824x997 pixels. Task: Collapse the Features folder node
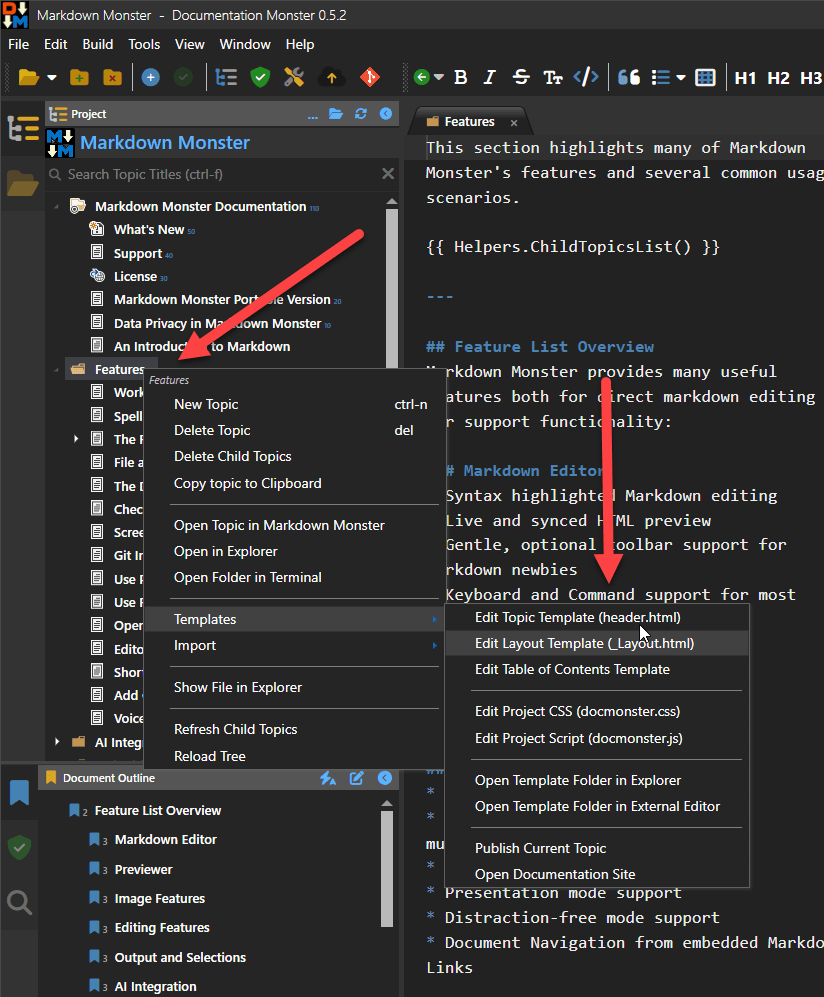(57, 369)
